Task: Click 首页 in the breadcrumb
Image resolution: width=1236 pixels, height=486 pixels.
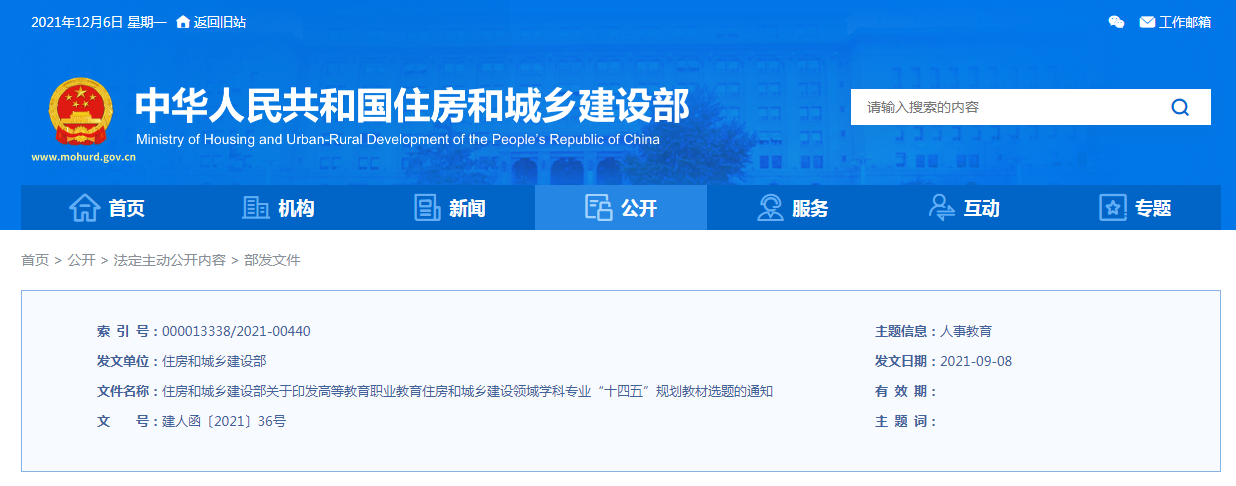Action: click(x=35, y=260)
